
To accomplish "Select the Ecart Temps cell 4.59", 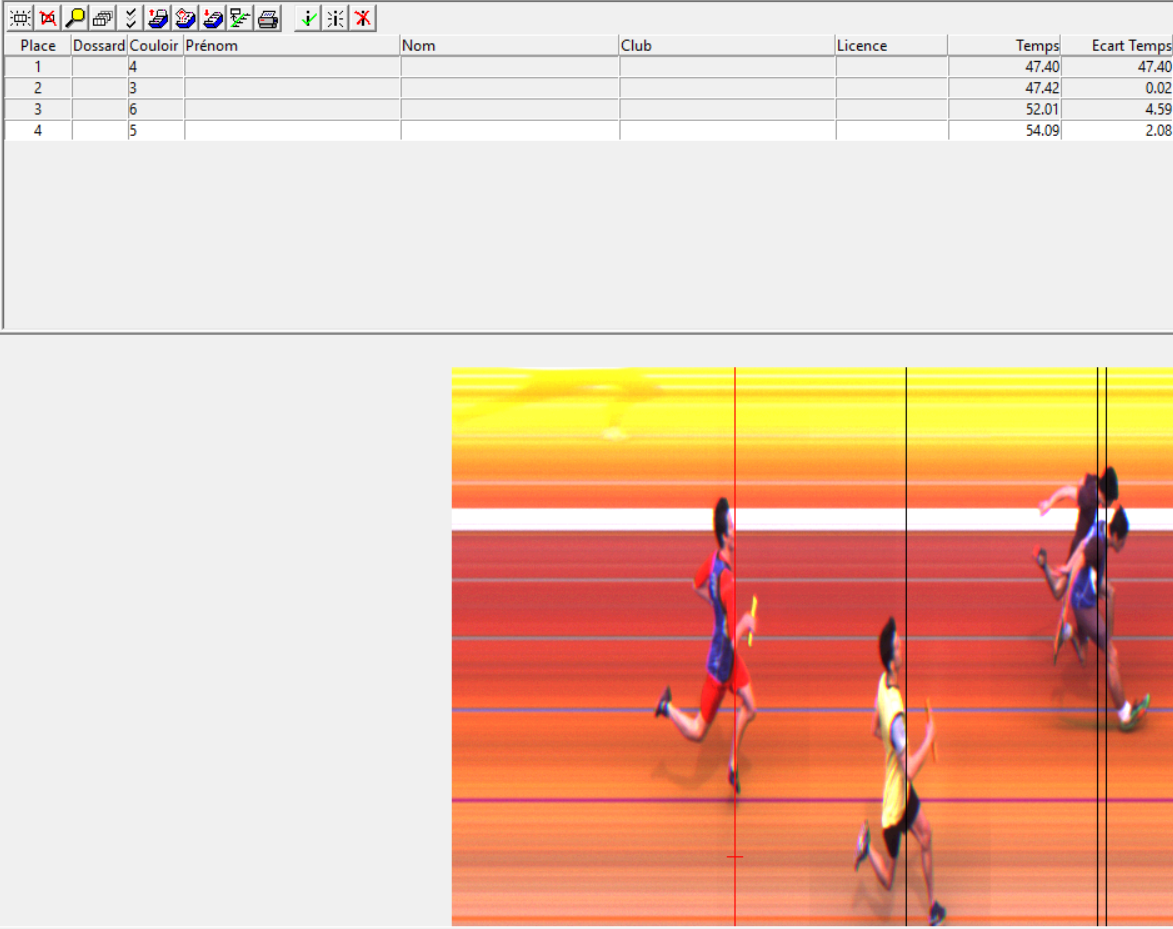I will pyautogui.click(x=1117, y=109).
